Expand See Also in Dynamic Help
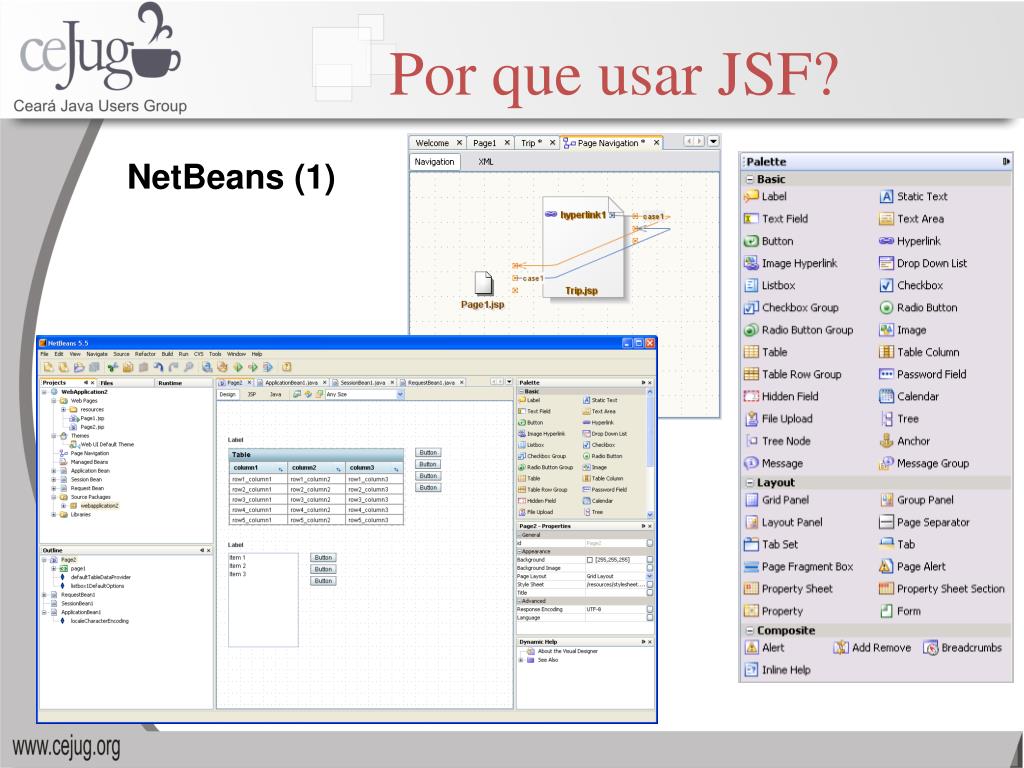This screenshot has height=768, width=1024. pyautogui.click(x=520, y=660)
